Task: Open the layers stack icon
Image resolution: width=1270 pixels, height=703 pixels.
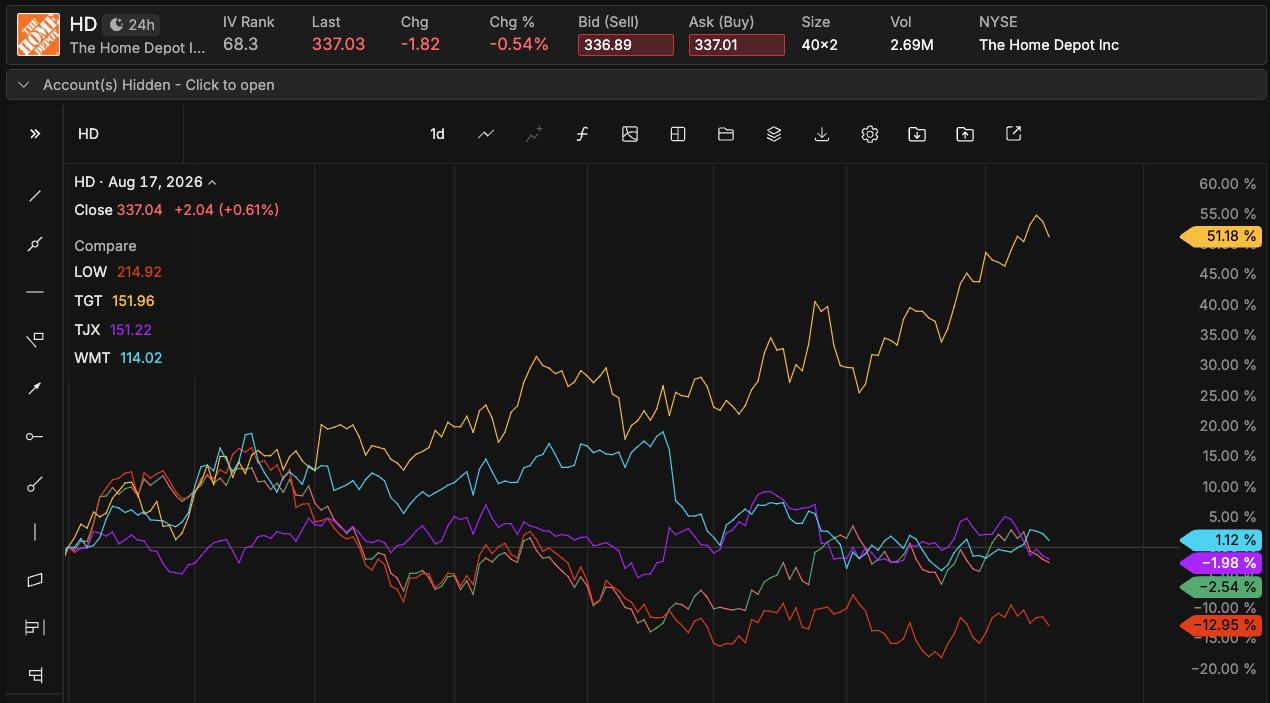Action: tap(774, 134)
